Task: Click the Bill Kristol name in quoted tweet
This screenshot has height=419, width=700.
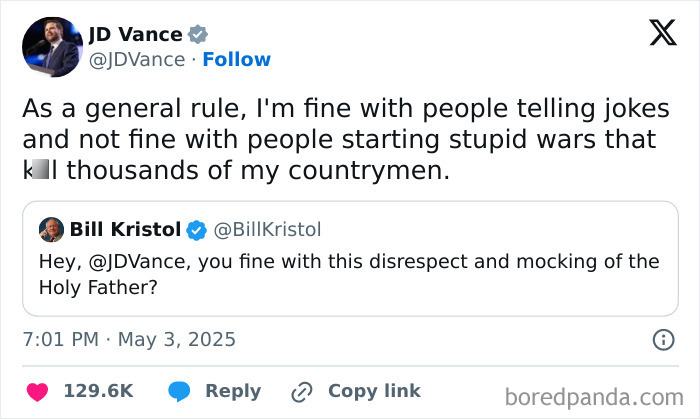Action: coord(125,230)
